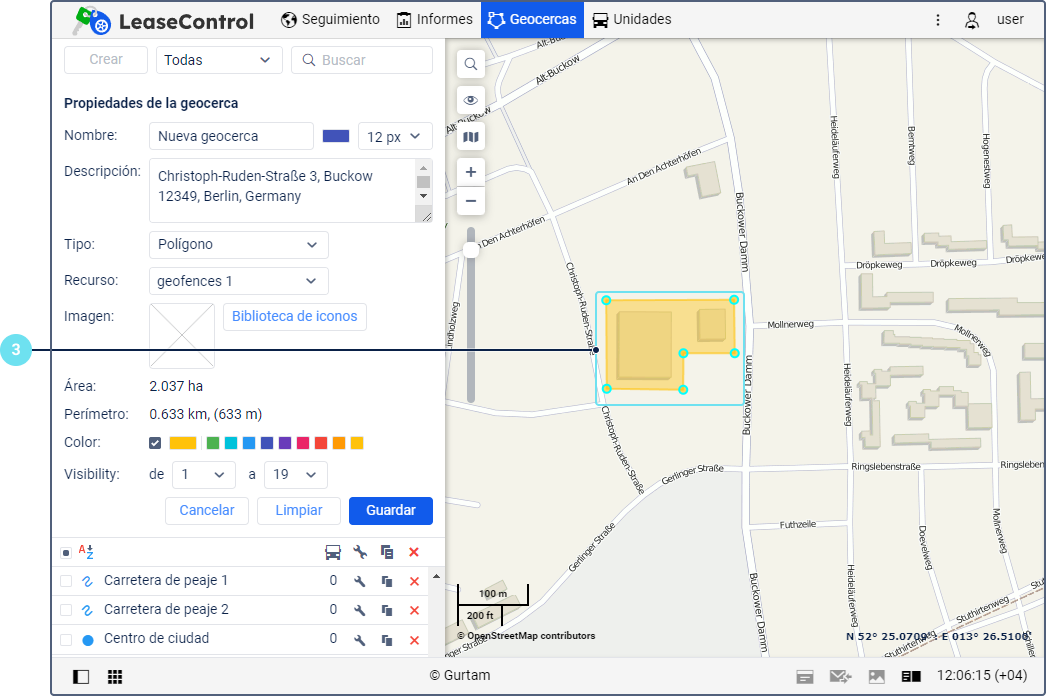Open the Unidades tab
Viewport: 1046px width, 696px height.
[631, 20]
